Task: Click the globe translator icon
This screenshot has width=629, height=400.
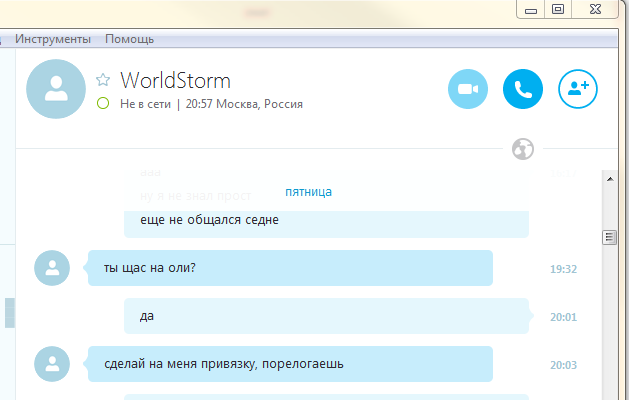Action: [523, 149]
